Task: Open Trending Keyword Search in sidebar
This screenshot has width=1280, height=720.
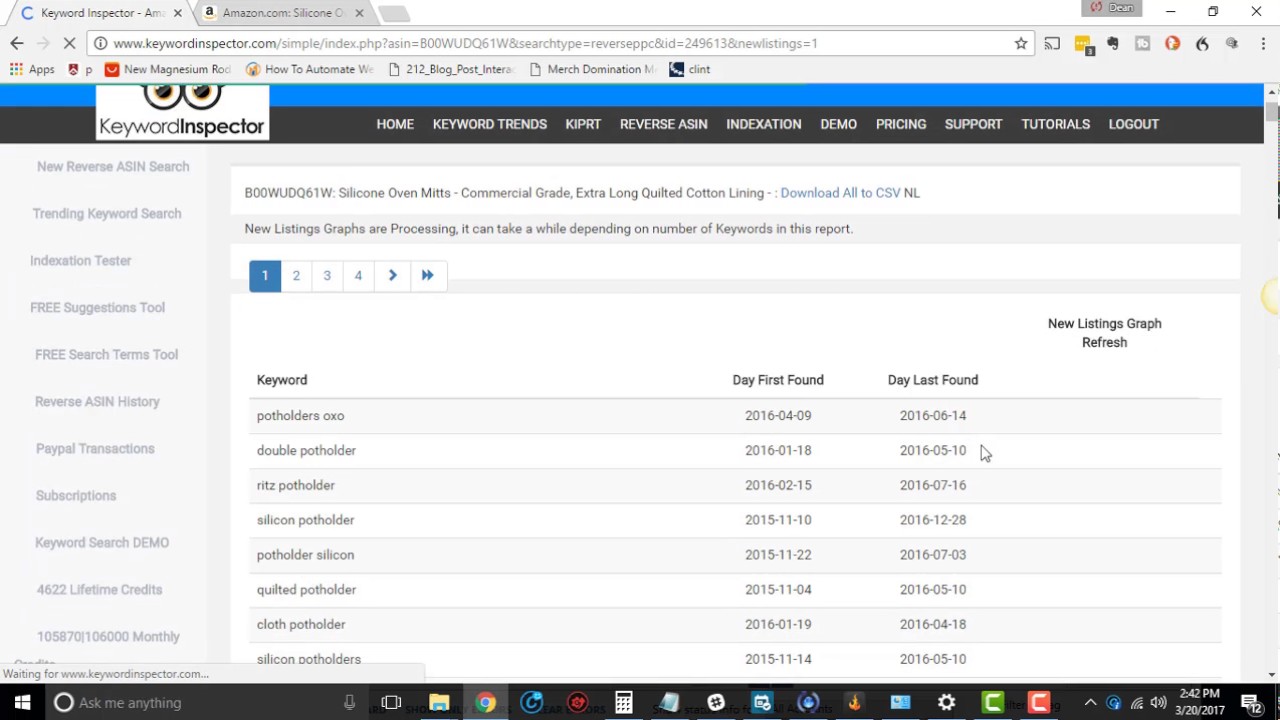Action: coord(107,214)
